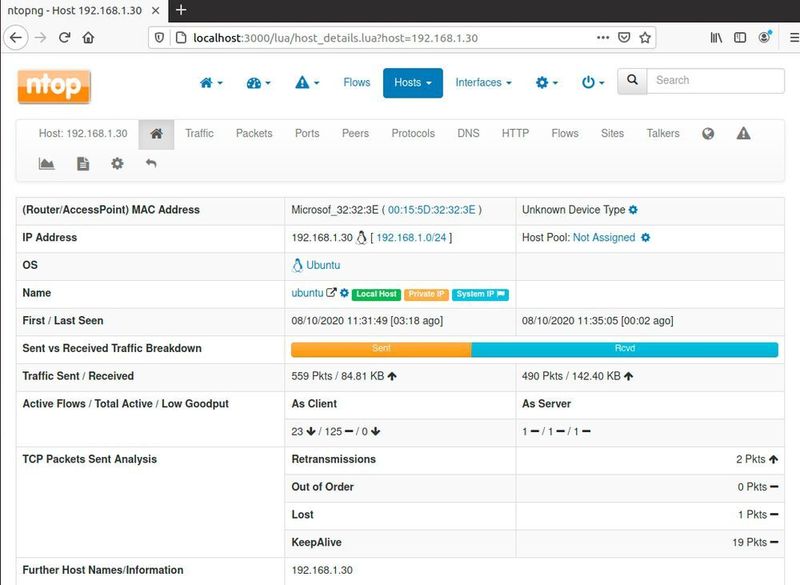
Task: Open the historical chart icon below host tabs
Action: click(46, 163)
